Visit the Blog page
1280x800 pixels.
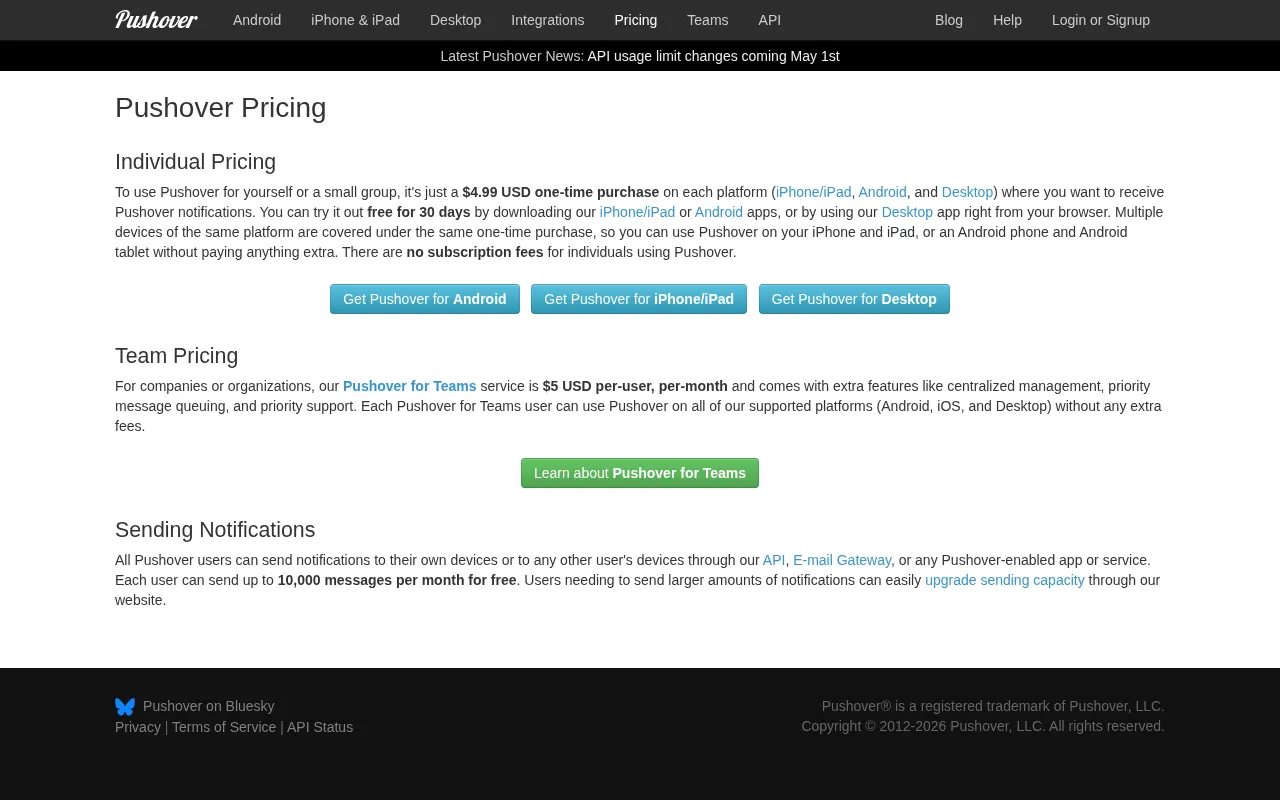click(949, 20)
